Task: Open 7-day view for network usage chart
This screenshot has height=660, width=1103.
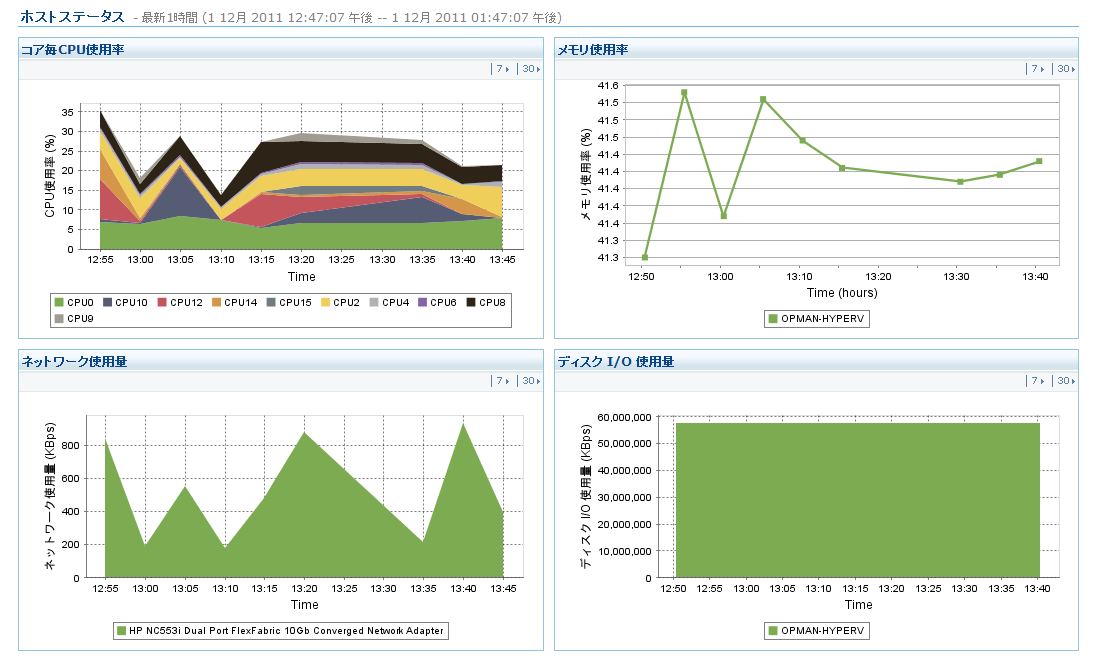Action: (x=502, y=381)
